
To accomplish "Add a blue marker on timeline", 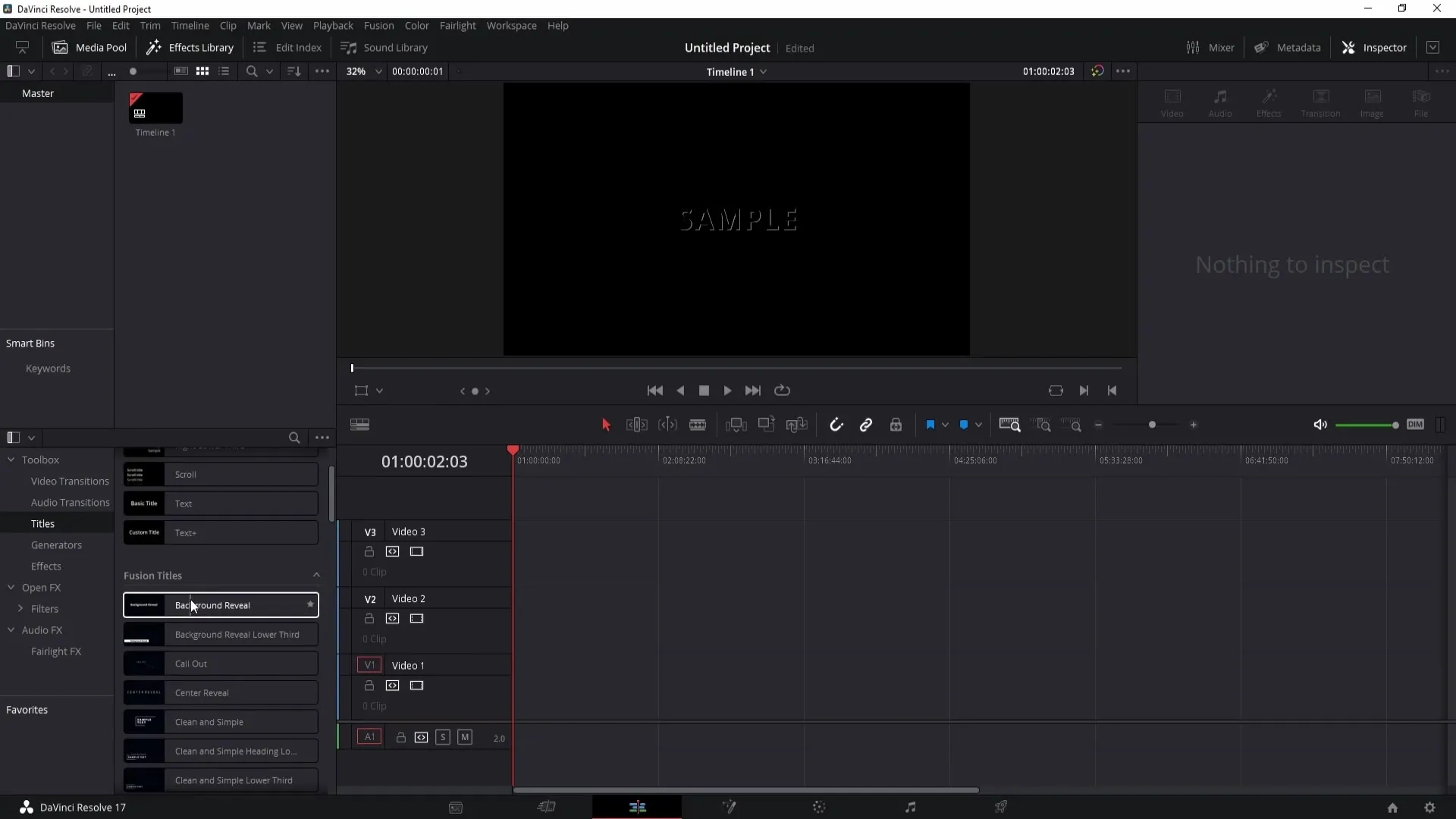I will [x=964, y=425].
